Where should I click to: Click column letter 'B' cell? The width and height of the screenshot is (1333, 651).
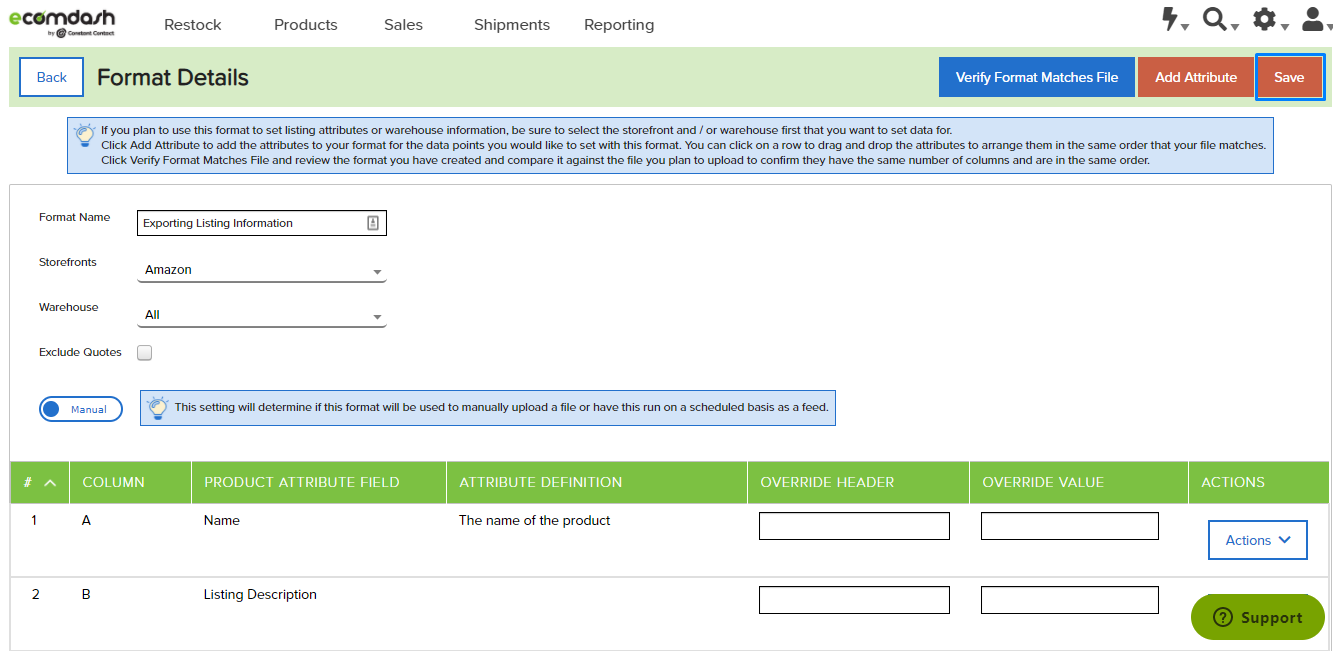[86, 595]
